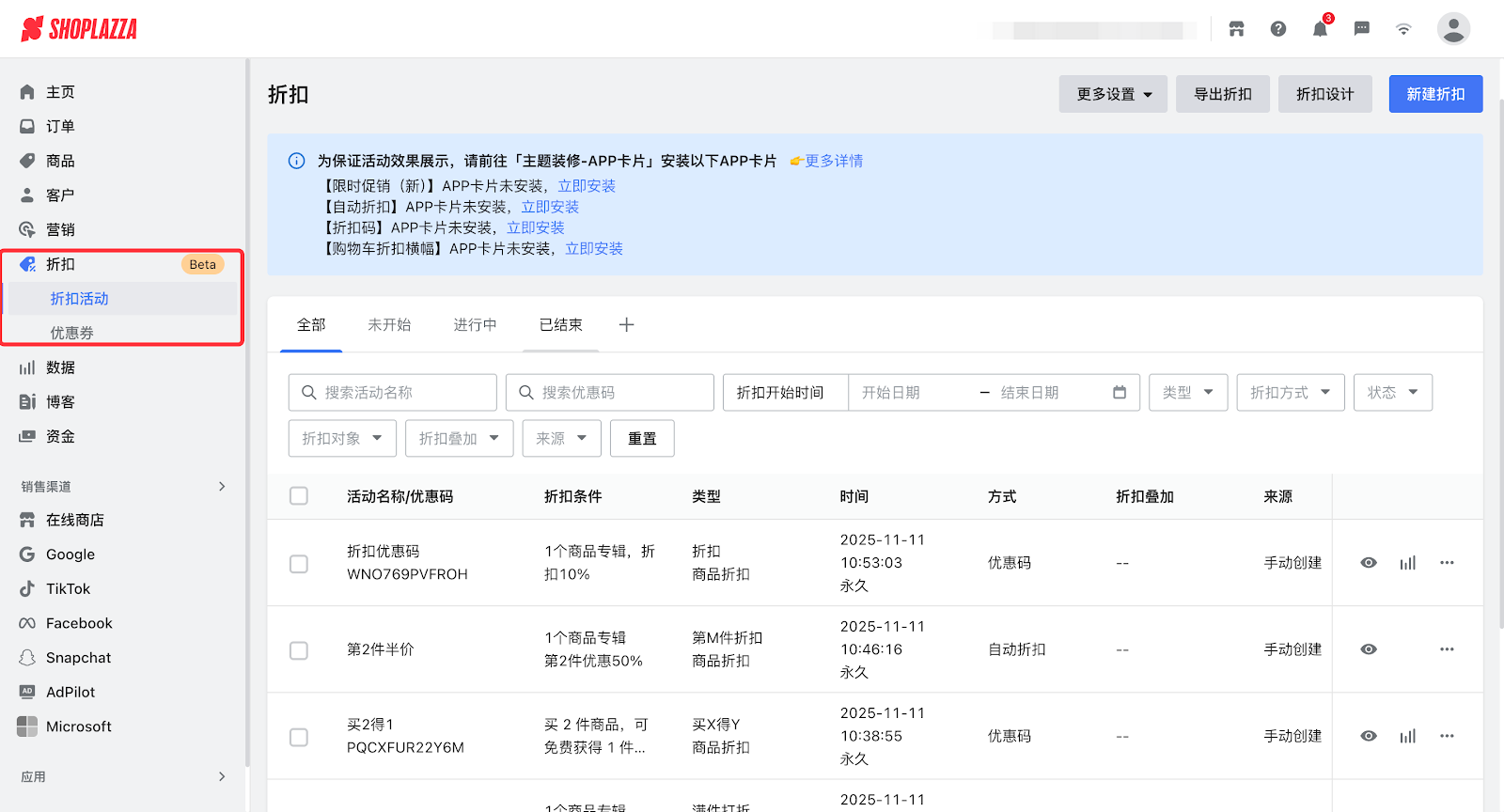Viewport: 1504px width, 812px height.
Task: Select the 折扣优惠码 row checkbox
Action: point(299,563)
